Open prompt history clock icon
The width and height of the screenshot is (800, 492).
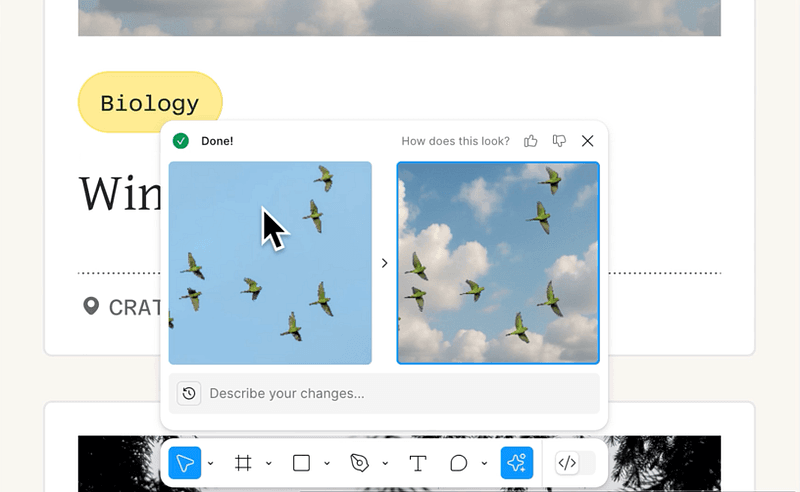(189, 393)
